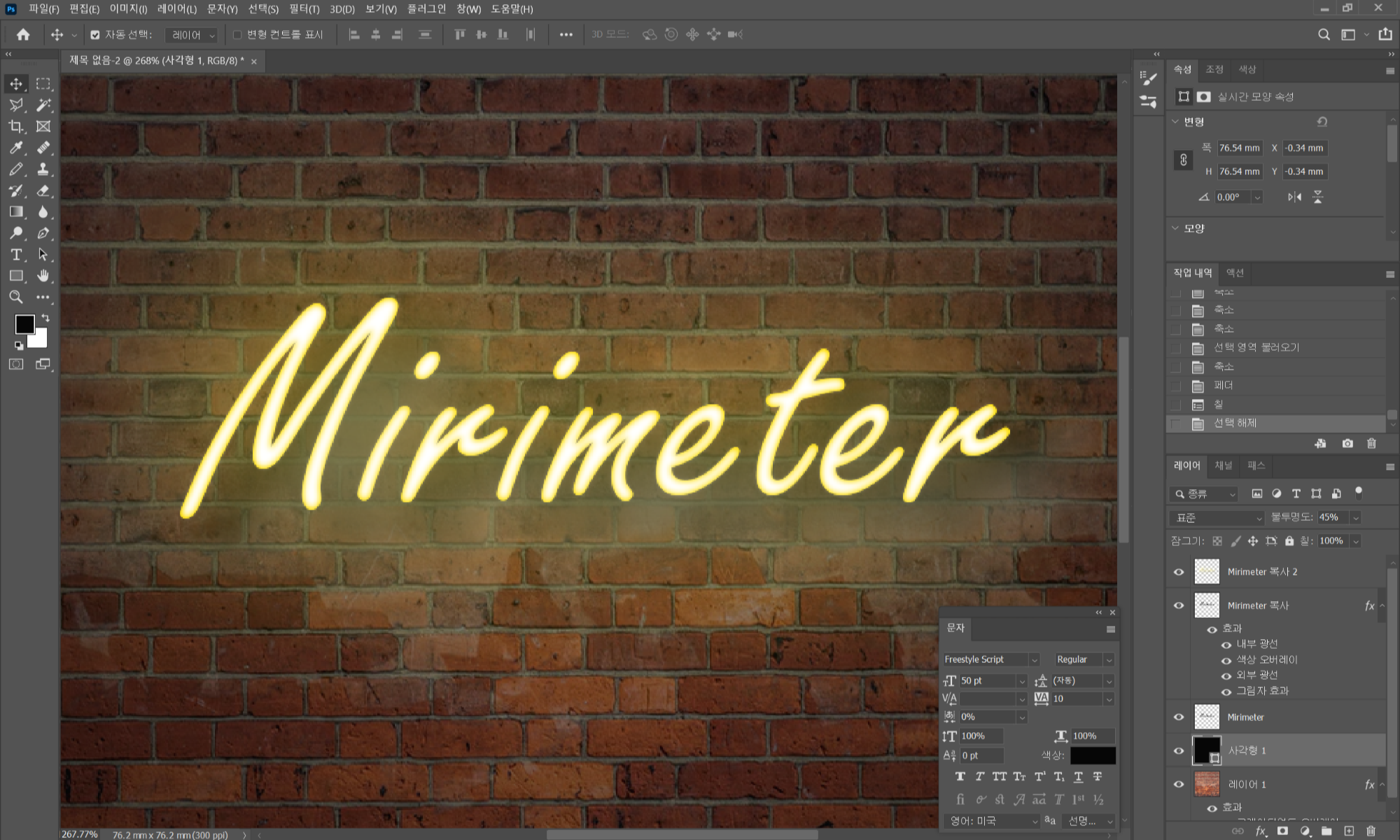Enable the 변형 컨트롤 표시 checkbox
Screen dimensions: 1400x840
click(x=237, y=34)
